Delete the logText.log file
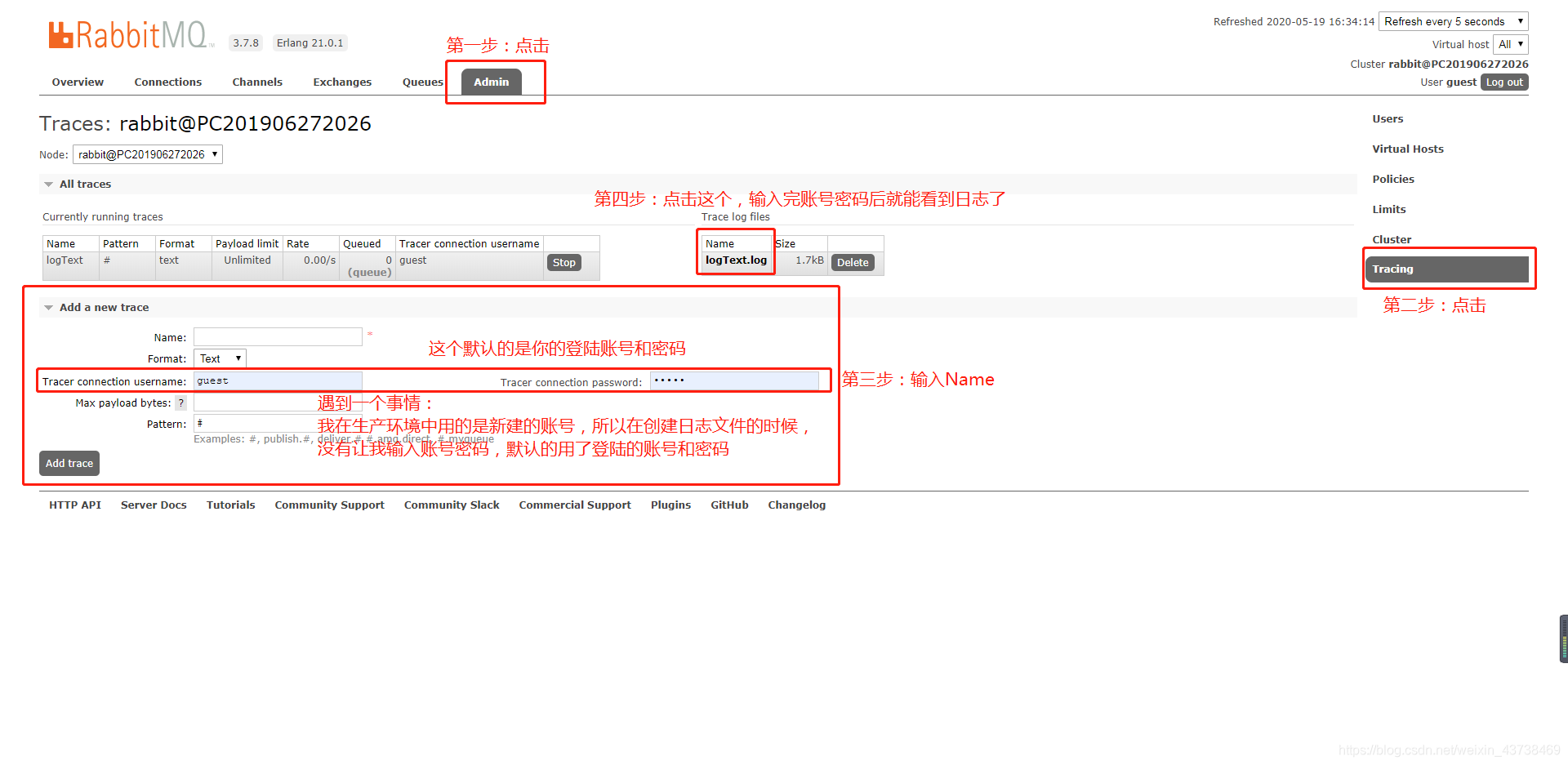The width and height of the screenshot is (1568, 765). click(853, 262)
